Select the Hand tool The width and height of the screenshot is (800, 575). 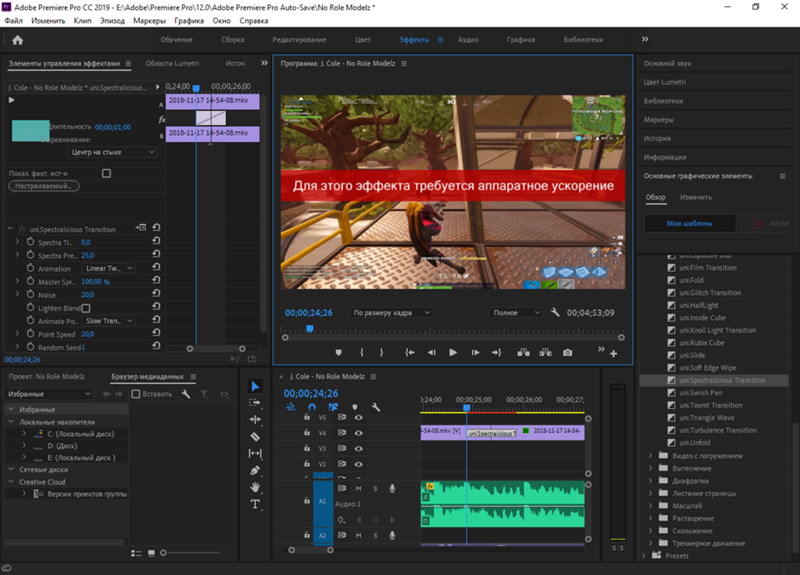255,487
